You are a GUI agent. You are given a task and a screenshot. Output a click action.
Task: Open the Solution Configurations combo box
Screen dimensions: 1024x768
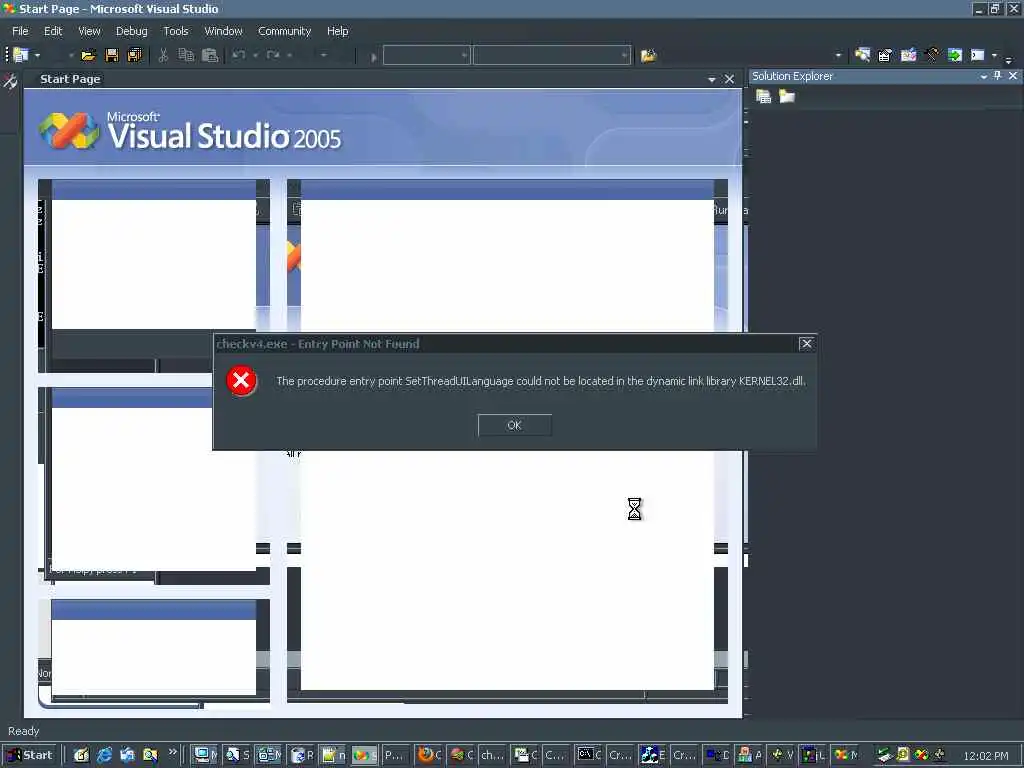426,56
